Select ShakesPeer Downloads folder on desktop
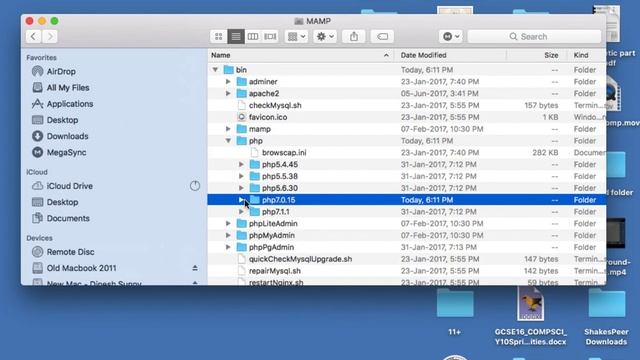The width and height of the screenshot is (640, 360). coord(607,318)
